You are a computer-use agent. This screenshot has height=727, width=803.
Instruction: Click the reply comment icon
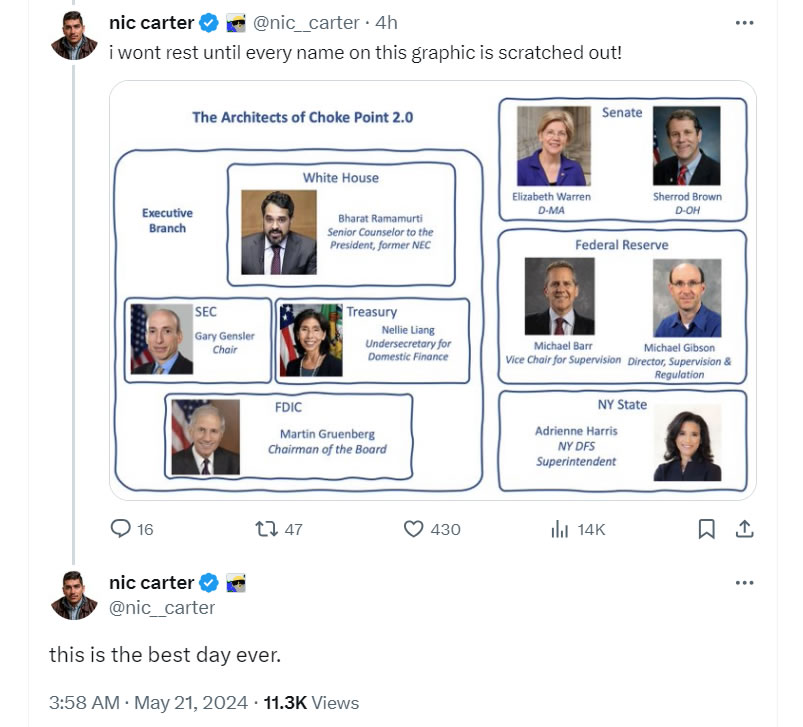(121, 529)
